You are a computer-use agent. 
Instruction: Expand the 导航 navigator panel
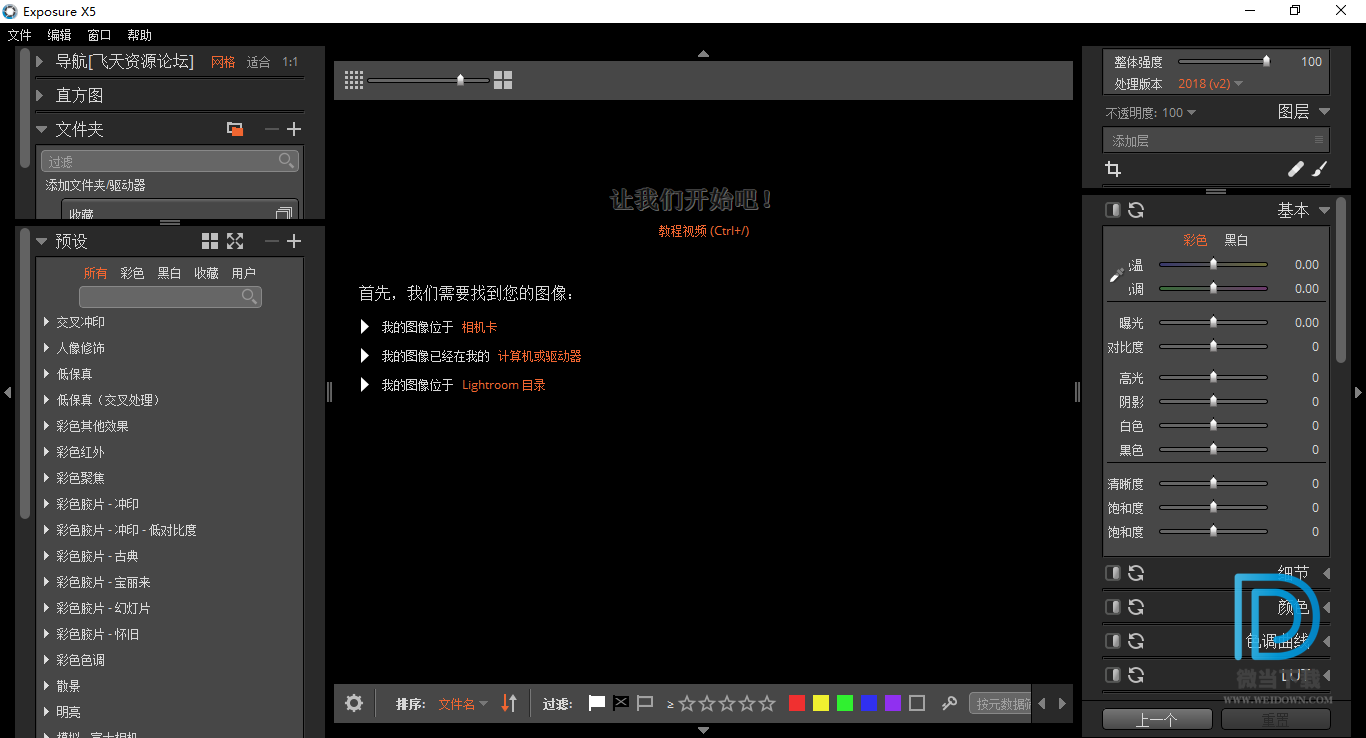pos(39,61)
